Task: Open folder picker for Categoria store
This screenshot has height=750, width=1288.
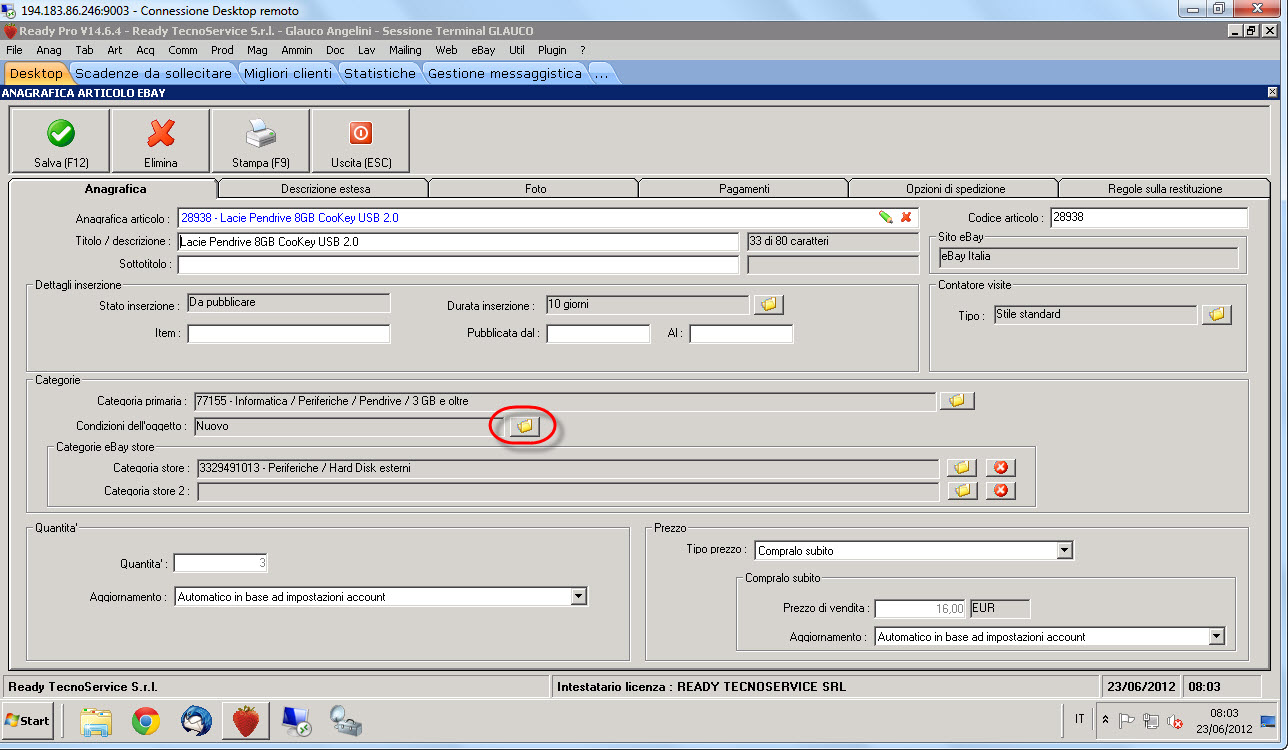Action: tap(961, 468)
